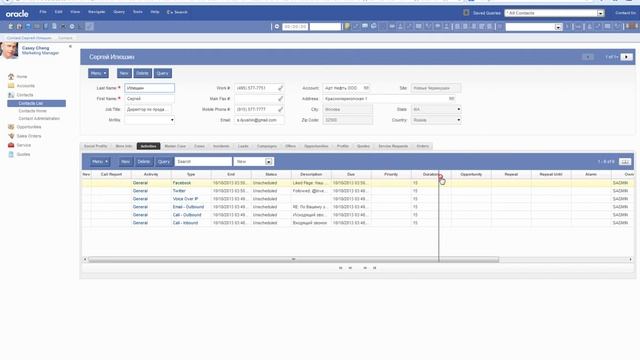Click the pick icon at end of Address field
The width and height of the screenshot is (640, 360).
[451, 98]
